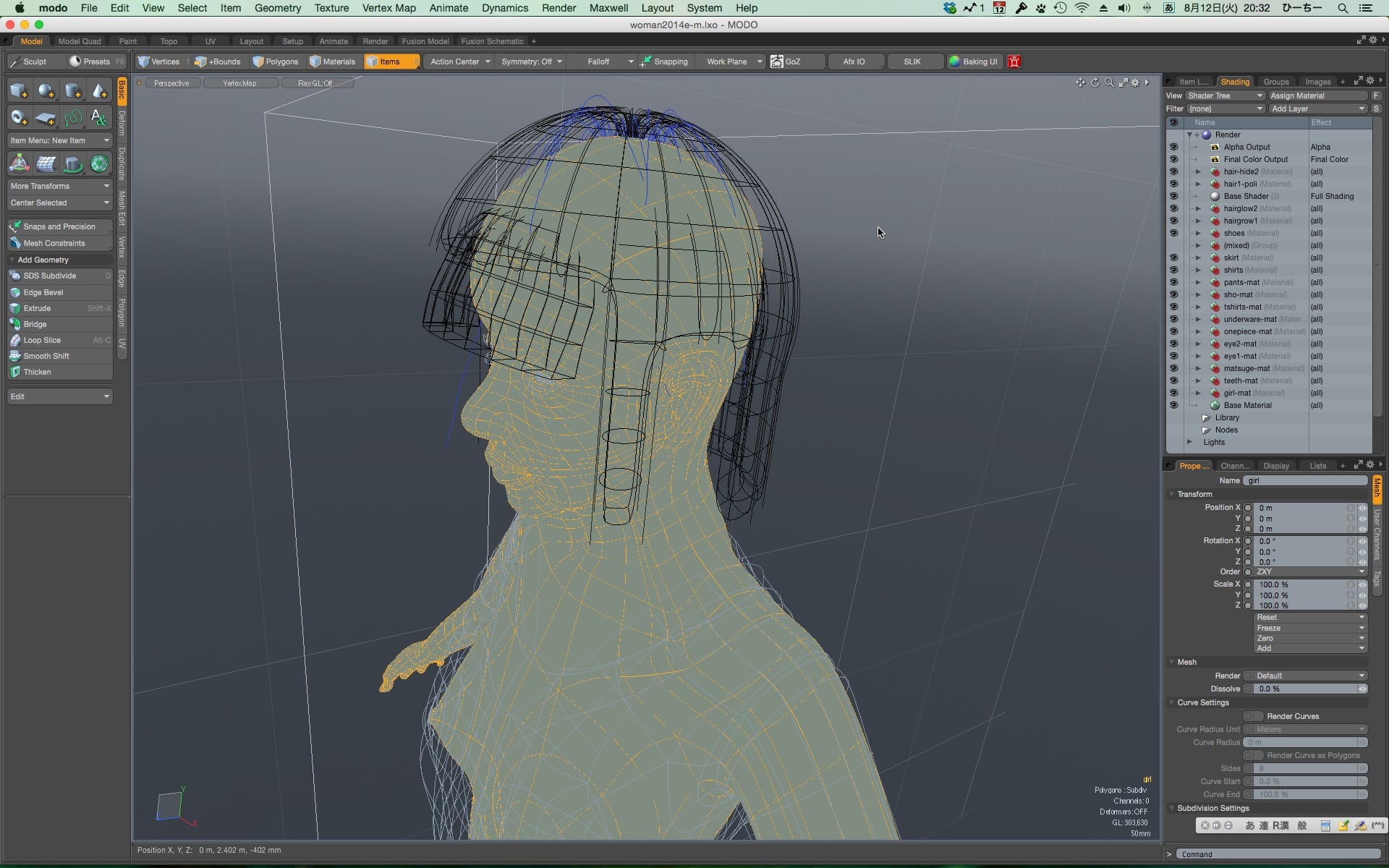
Task: Select the Sphere primitive tool
Action: (x=46, y=91)
